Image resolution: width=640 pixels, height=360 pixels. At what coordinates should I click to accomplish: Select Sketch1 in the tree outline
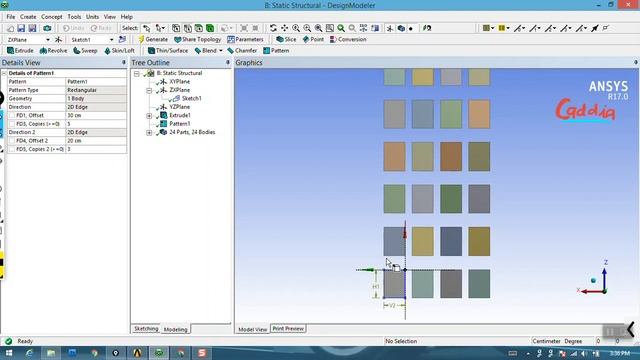(191, 98)
